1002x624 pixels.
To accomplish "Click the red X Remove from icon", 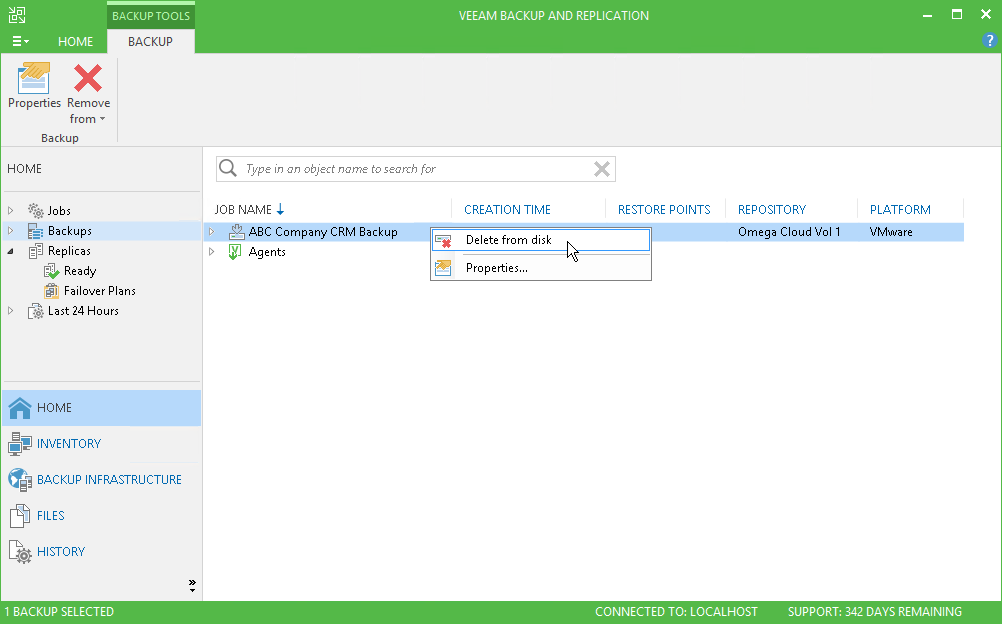I will tap(88, 78).
